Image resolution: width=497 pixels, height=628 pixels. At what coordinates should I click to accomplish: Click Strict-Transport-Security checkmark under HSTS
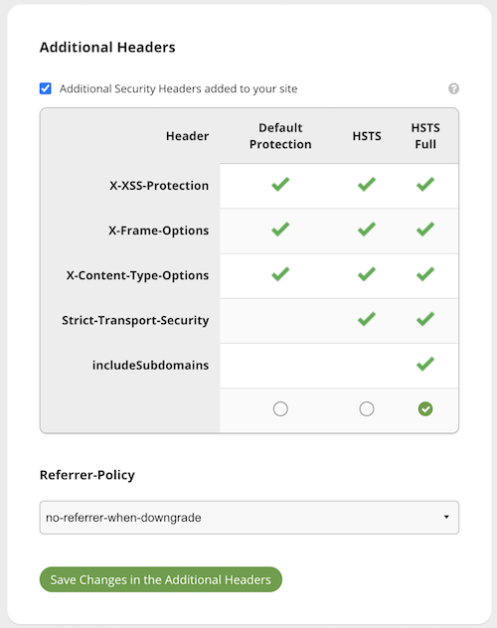pos(366,319)
